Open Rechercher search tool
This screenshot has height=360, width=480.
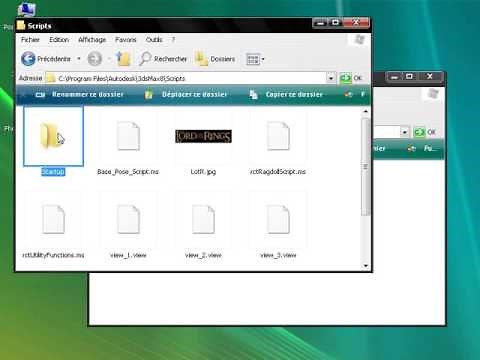[x=163, y=59]
